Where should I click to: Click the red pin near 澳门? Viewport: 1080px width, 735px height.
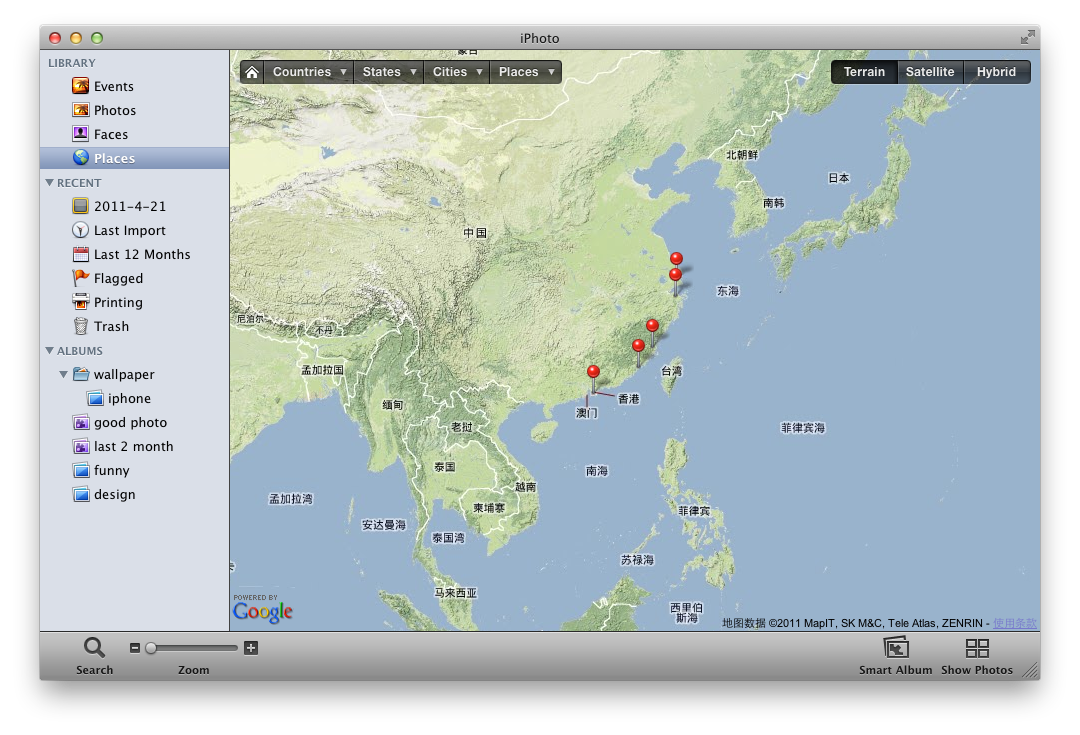tap(593, 373)
